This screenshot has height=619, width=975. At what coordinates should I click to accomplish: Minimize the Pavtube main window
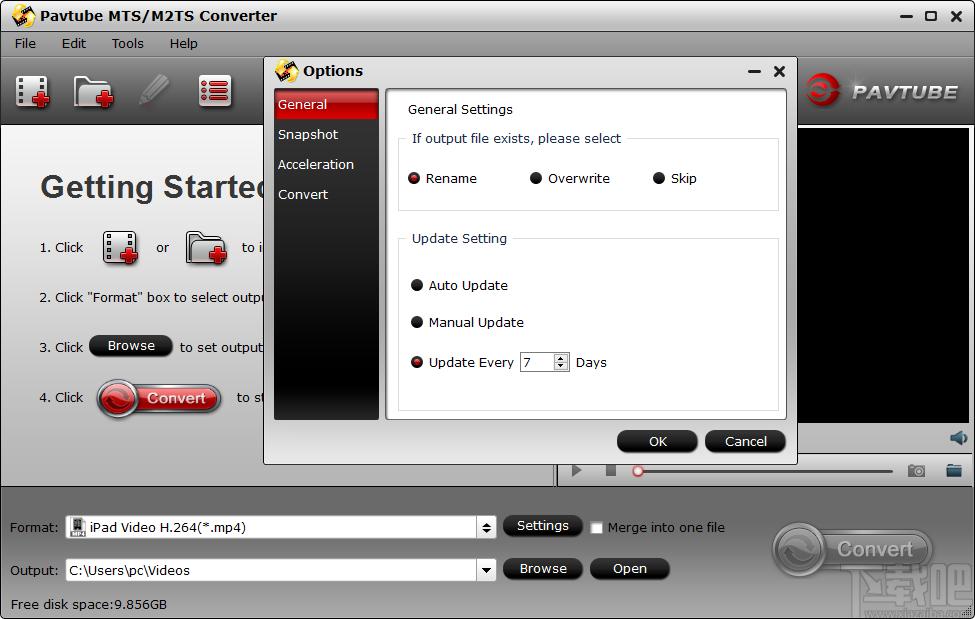click(x=906, y=16)
